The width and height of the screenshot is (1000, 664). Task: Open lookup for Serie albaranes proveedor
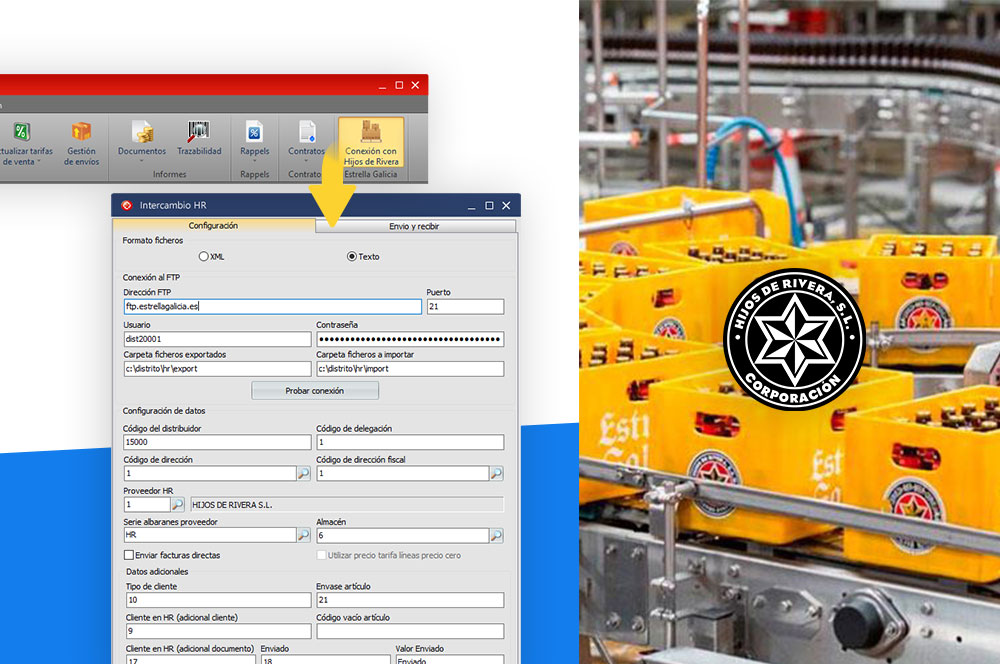pyautogui.click(x=304, y=535)
